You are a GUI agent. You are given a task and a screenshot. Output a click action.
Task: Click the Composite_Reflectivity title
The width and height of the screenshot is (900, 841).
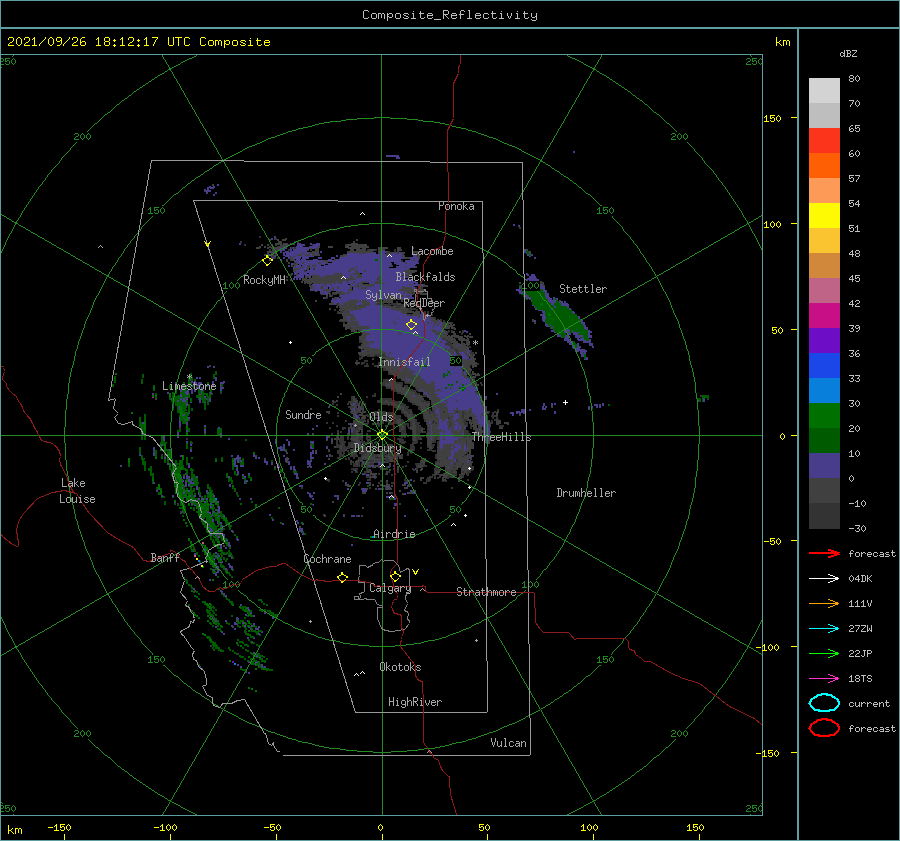tap(450, 15)
